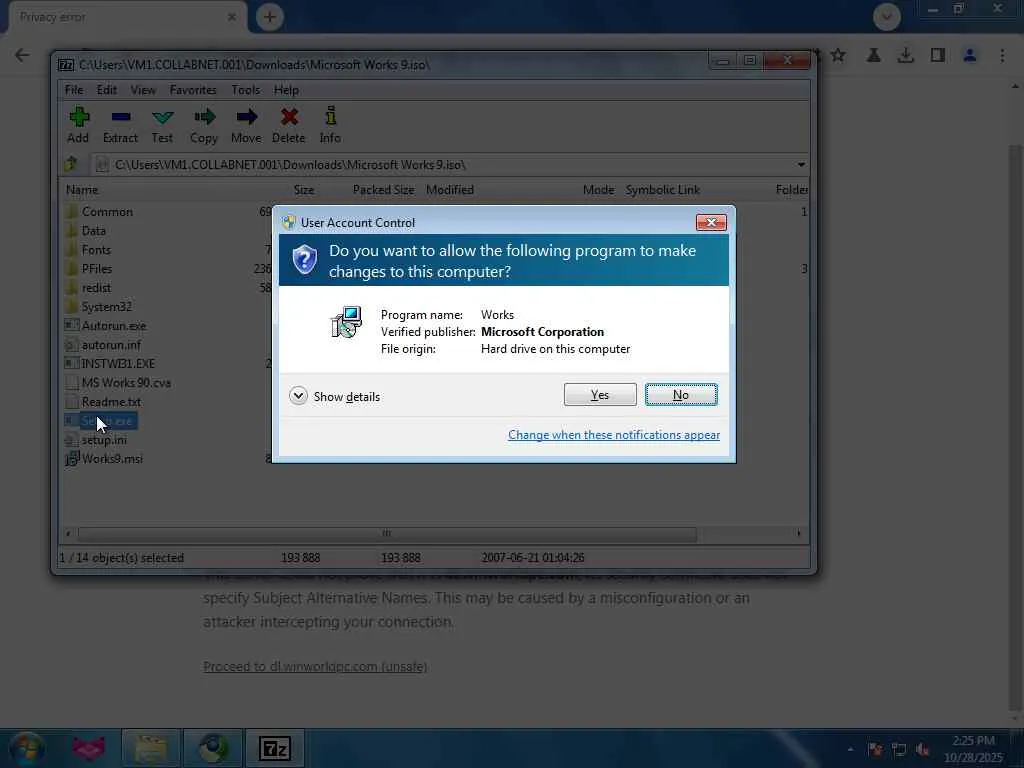
Task: Sort by the Modified column header
Action: click(x=450, y=189)
